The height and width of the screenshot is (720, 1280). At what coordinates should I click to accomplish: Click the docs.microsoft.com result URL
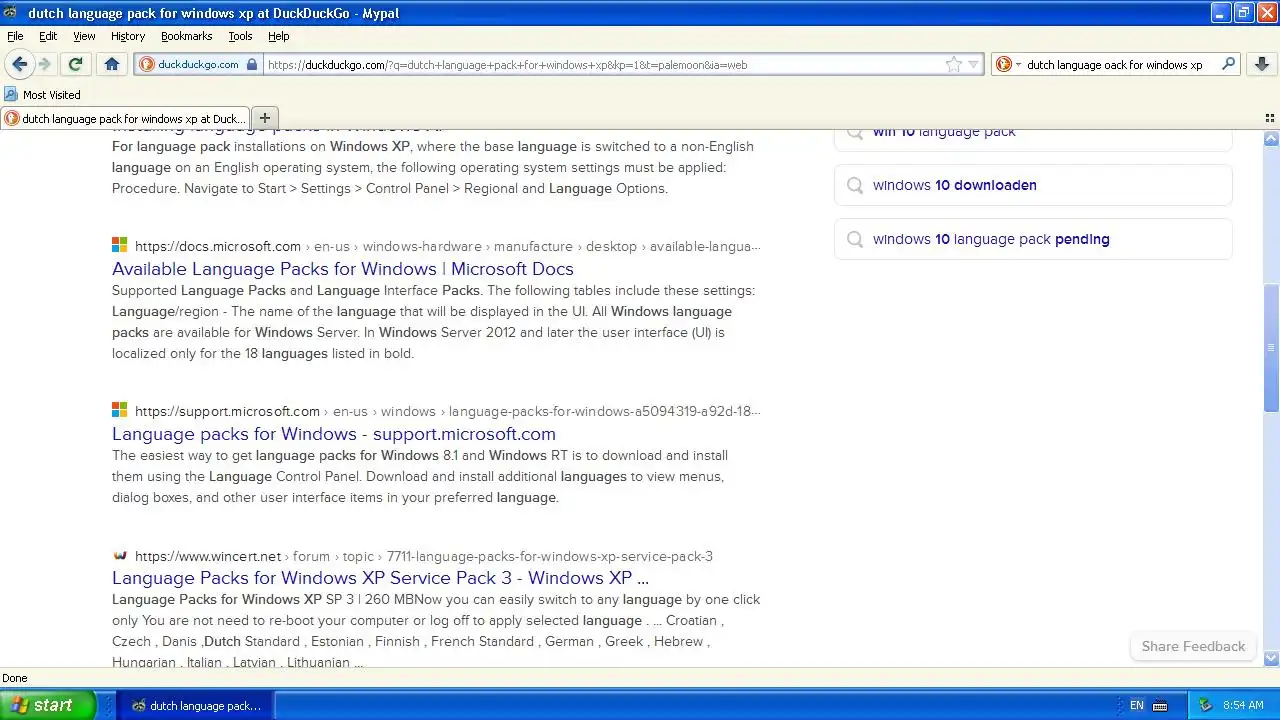448,246
